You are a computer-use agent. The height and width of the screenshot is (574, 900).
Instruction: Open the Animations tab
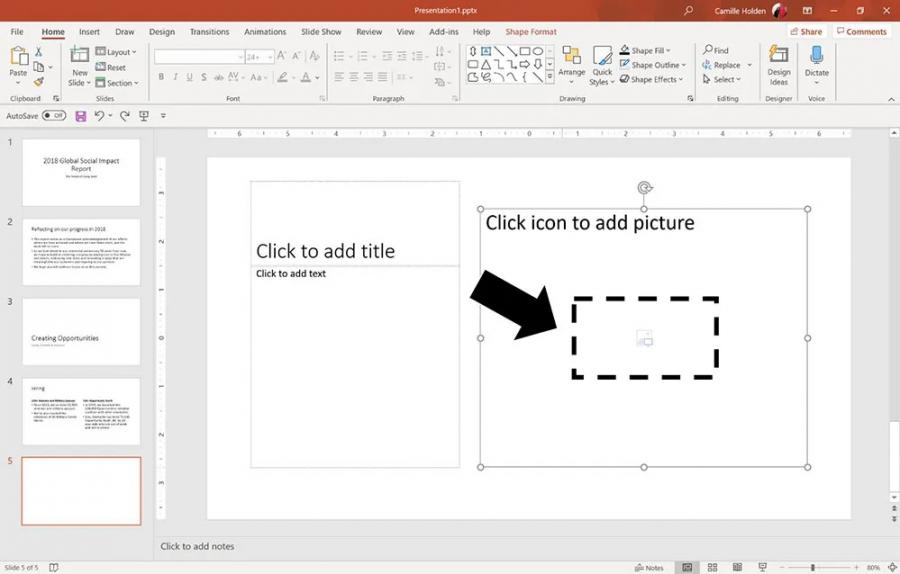265,32
